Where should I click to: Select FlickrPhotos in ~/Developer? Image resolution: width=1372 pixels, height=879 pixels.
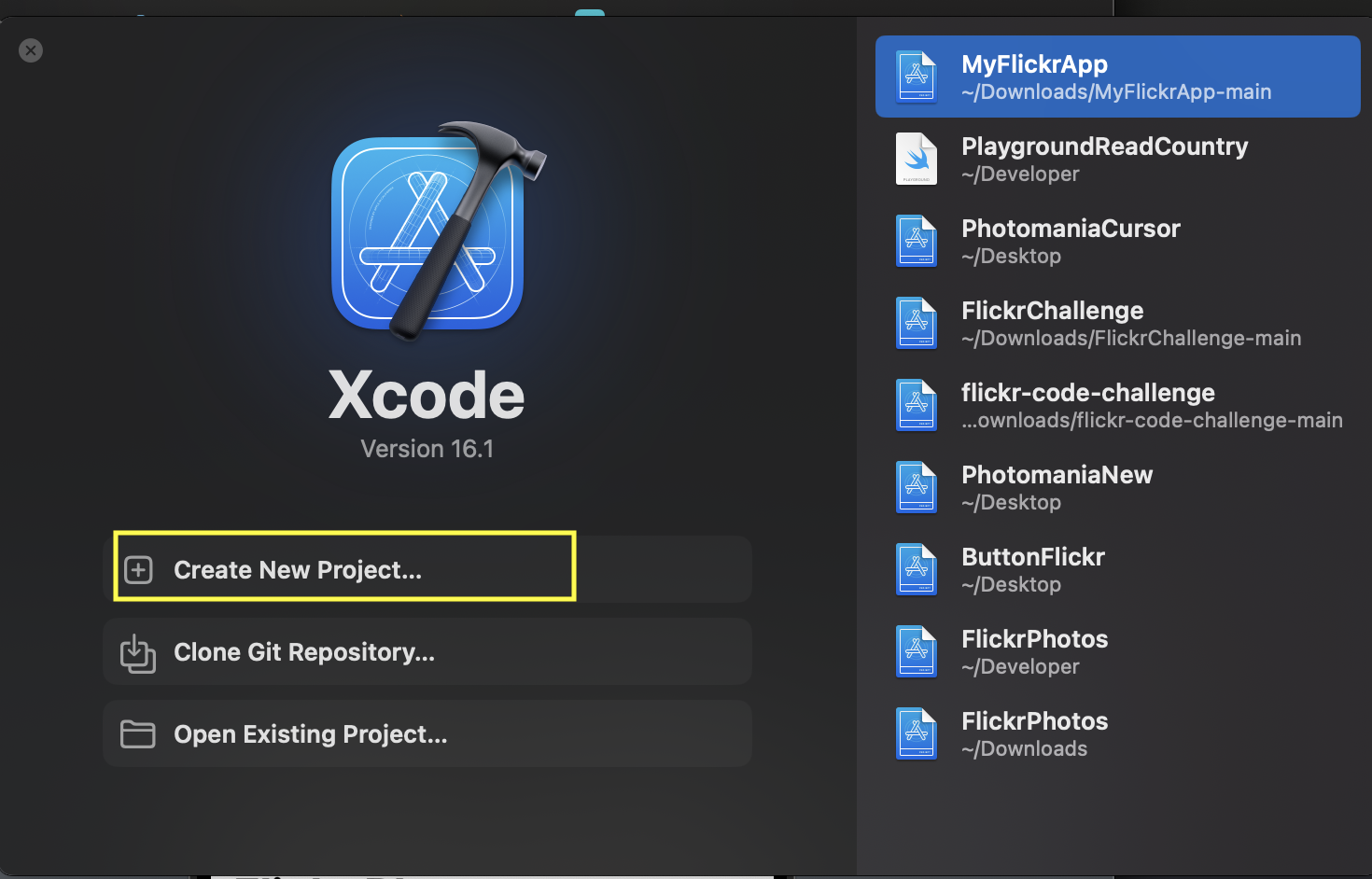click(1118, 651)
